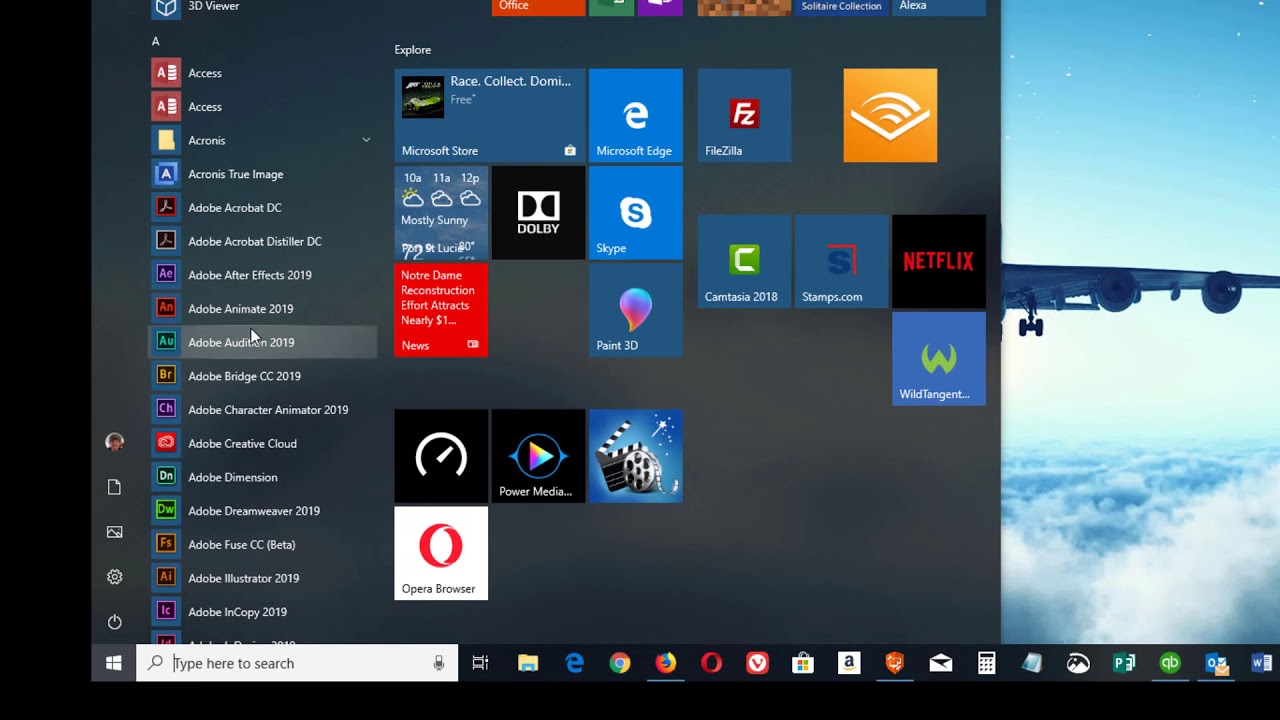Open the first Access entry in app list

tap(263, 73)
